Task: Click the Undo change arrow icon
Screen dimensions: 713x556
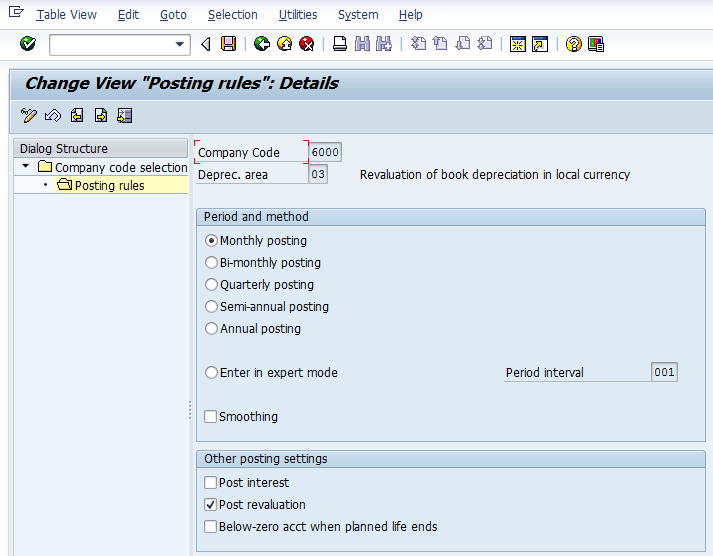Action: 53,116
